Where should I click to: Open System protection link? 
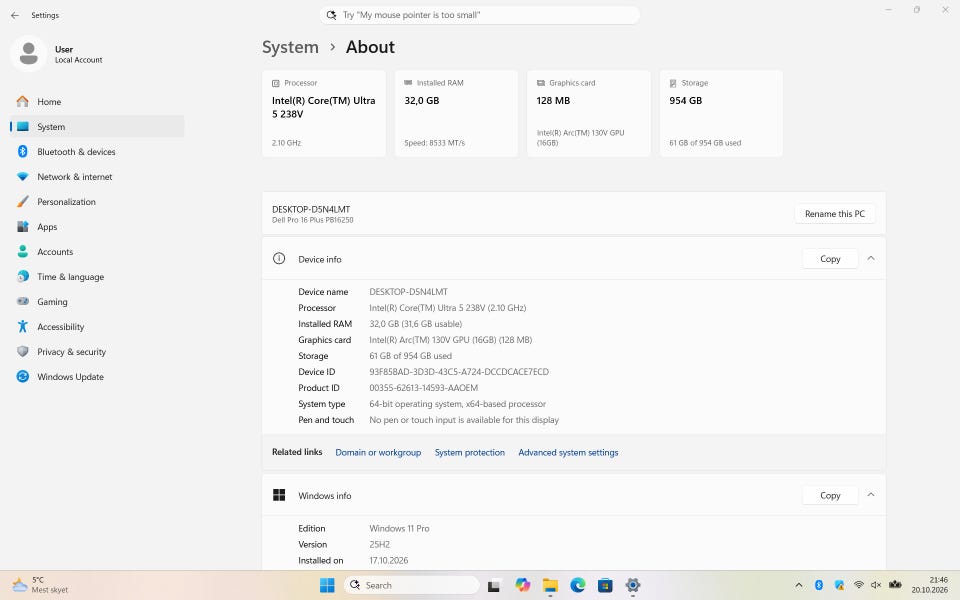click(470, 452)
